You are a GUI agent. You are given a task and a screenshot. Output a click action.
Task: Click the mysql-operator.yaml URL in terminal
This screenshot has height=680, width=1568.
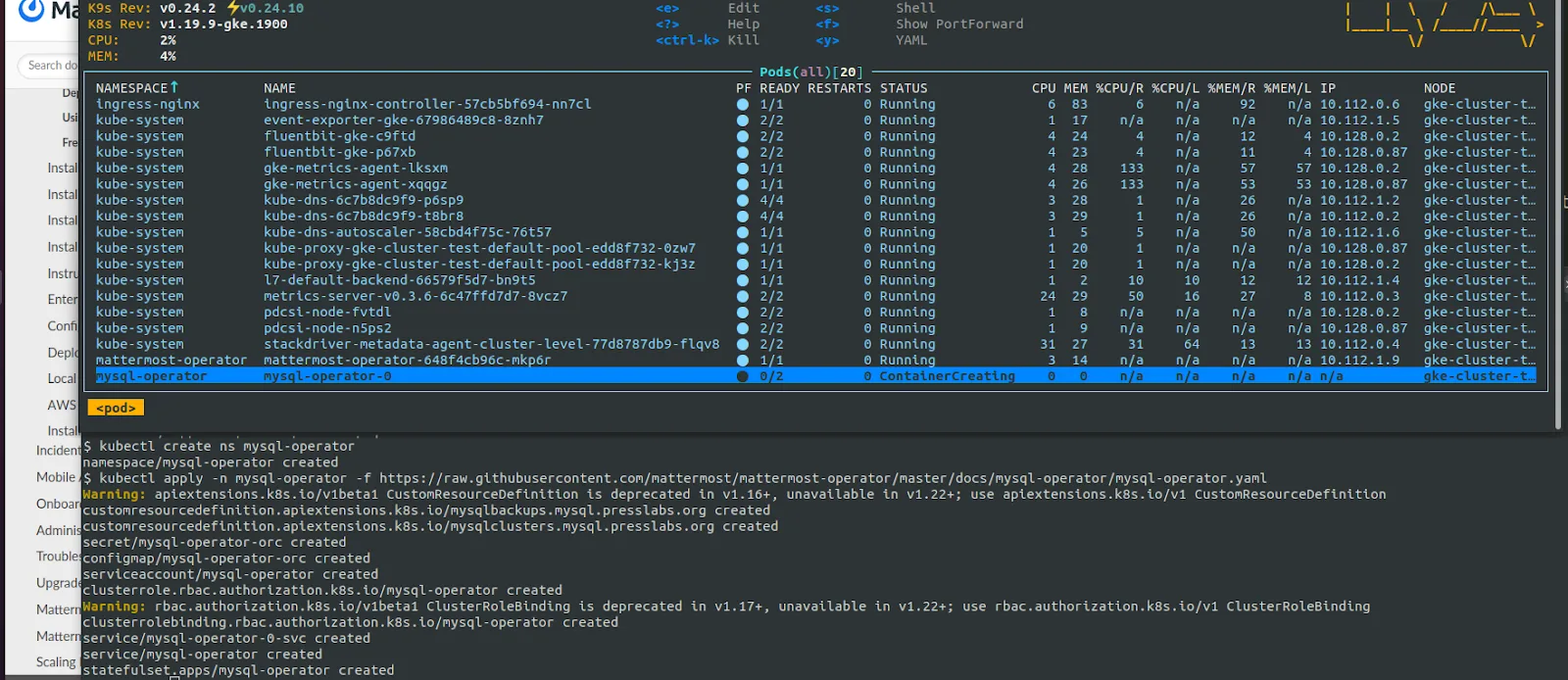823,478
